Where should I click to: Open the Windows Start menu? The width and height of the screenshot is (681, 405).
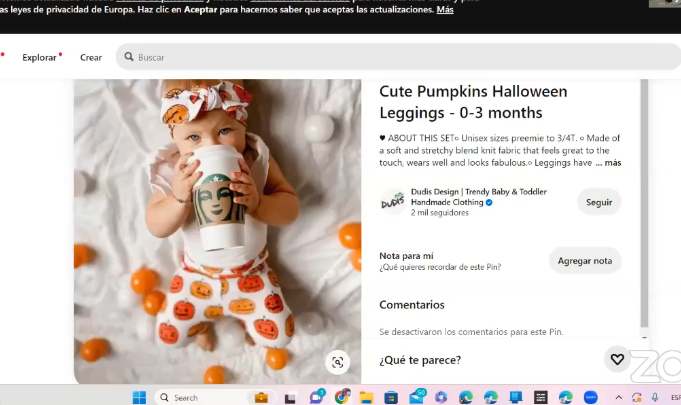point(139,397)
